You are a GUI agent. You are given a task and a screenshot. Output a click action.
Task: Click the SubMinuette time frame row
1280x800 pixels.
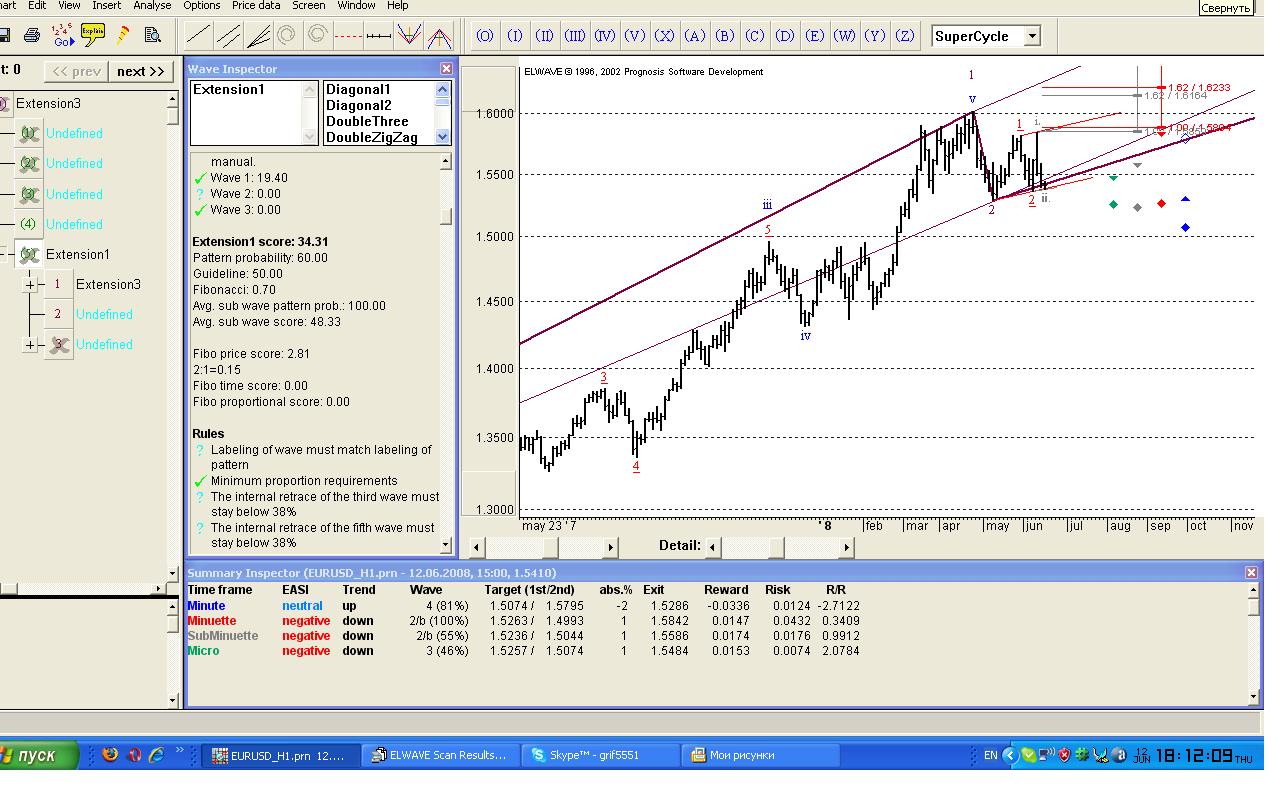(x=525, y=635)
